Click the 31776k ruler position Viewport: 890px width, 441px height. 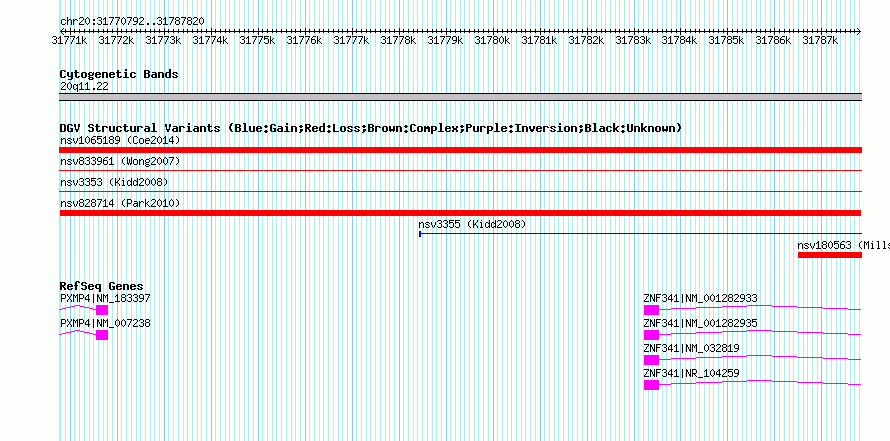point(304,40)
